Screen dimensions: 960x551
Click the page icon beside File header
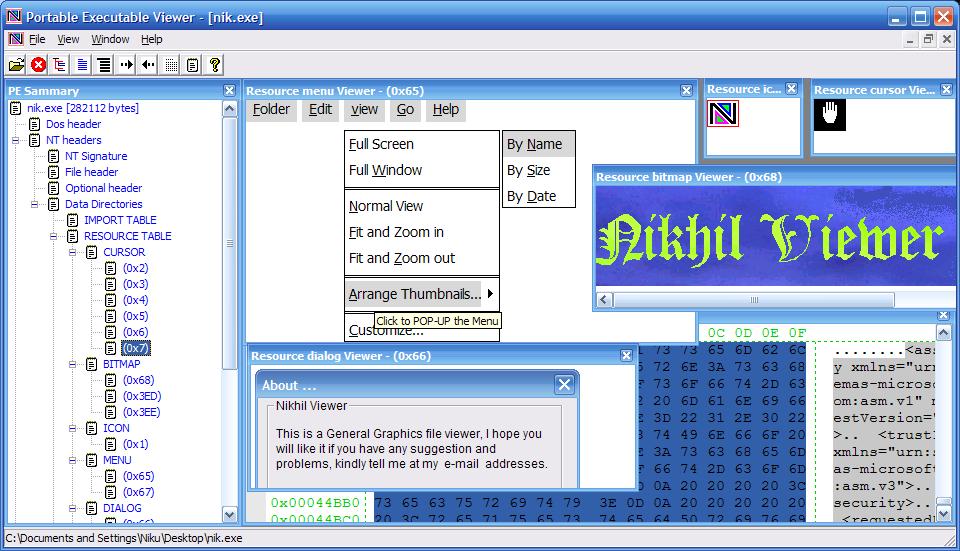[54, 172]
